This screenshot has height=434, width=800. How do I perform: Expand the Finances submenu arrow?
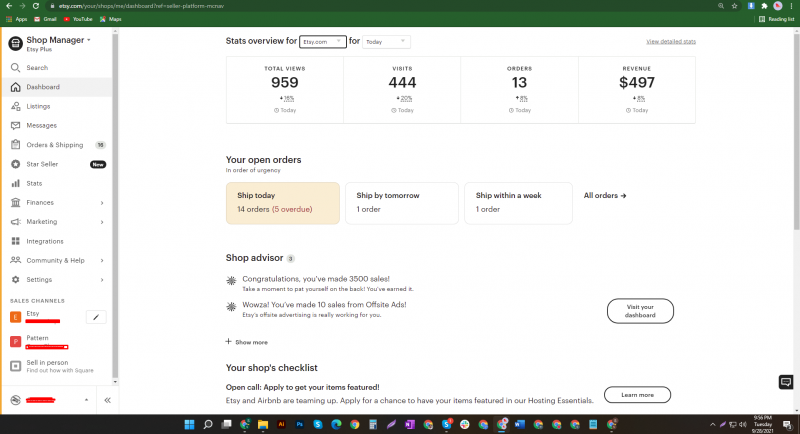coord(102,203)
